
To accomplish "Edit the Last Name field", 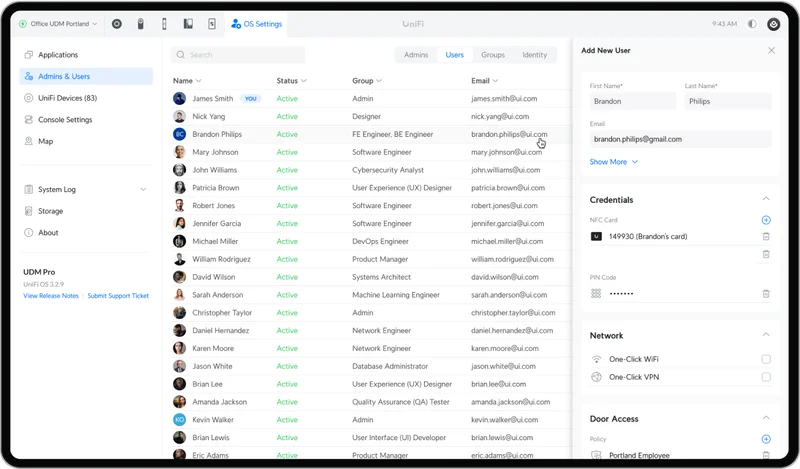I will 728,101.
